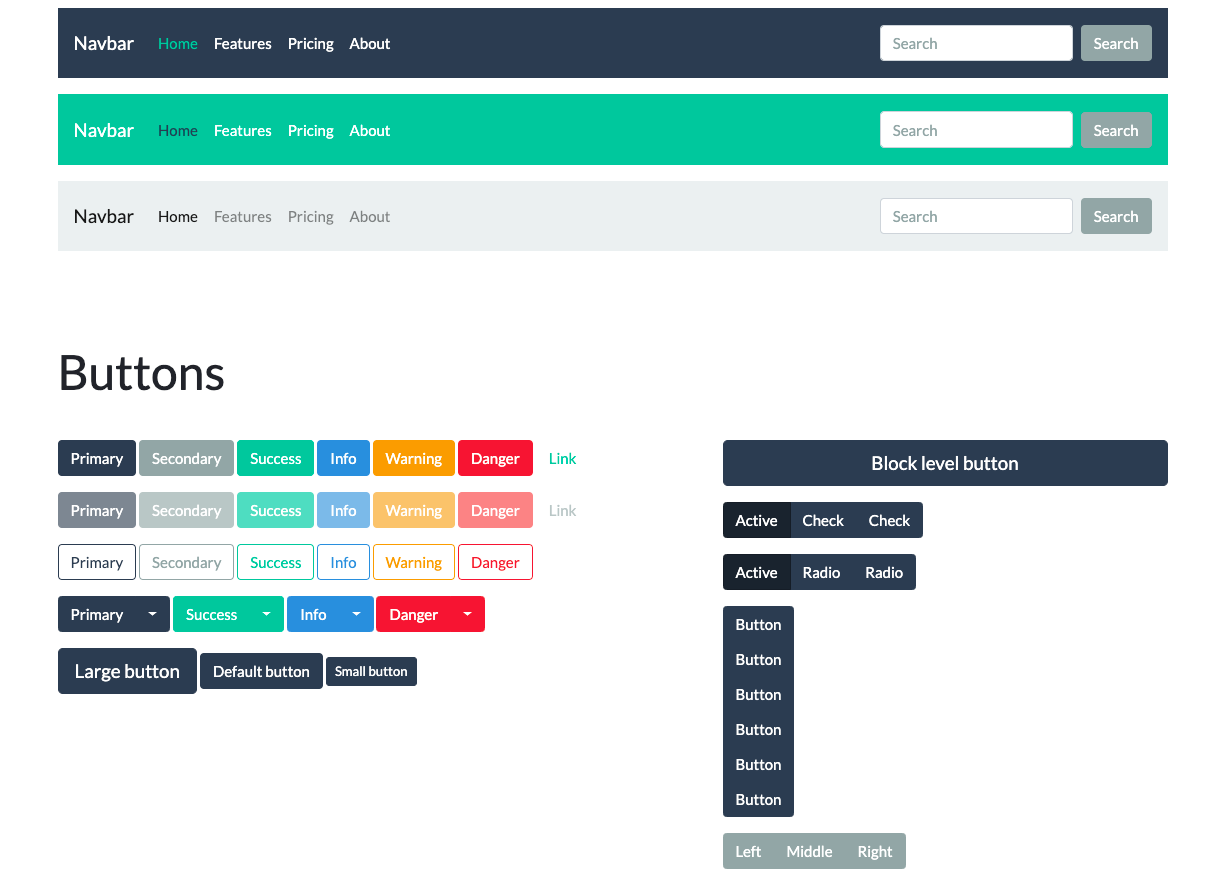This screenshot has height=875, width=1221.
Task: Open Pricing in the dark navbar
Action: (x=311, y=43)
